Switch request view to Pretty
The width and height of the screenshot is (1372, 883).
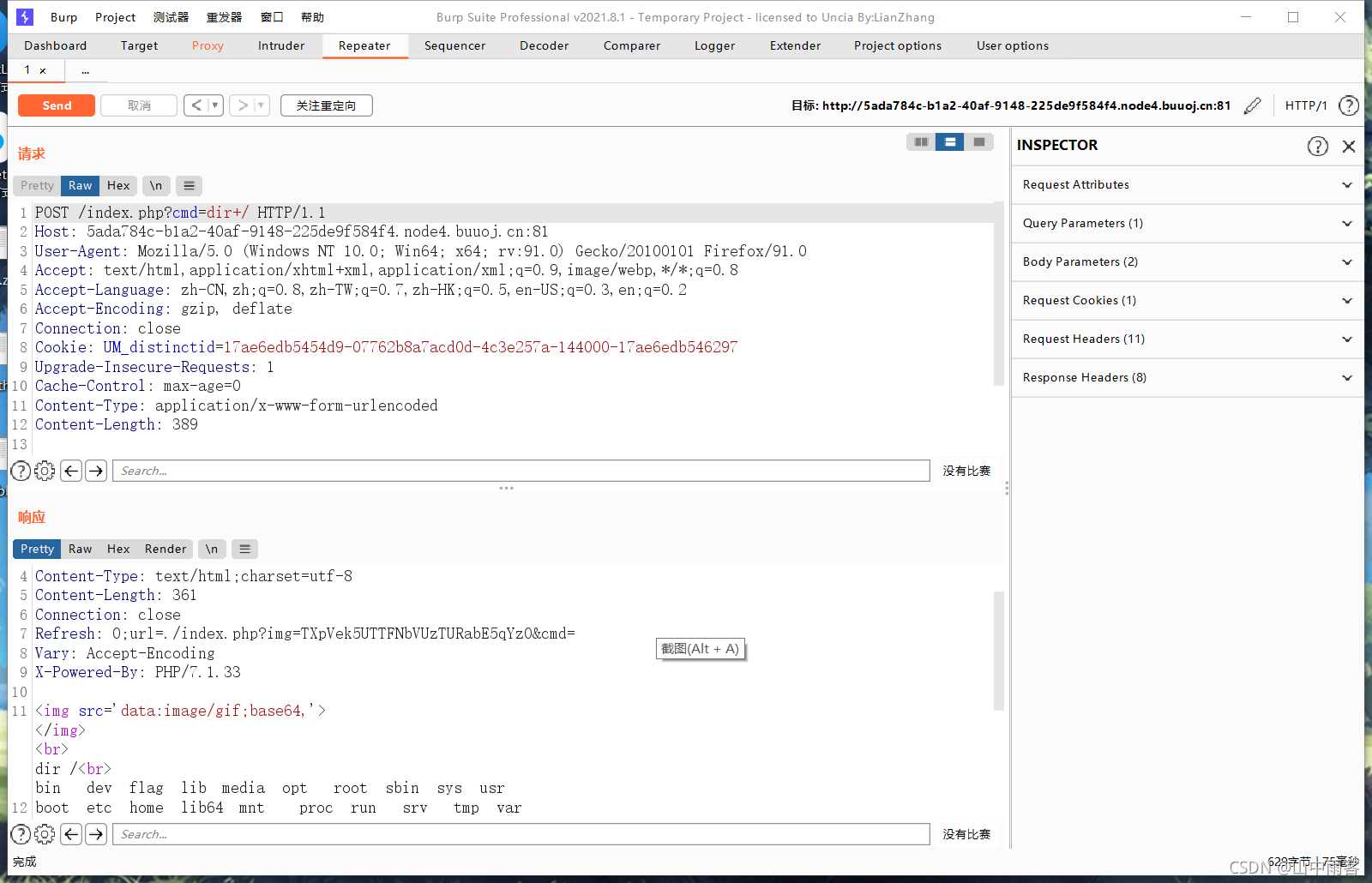37,185
